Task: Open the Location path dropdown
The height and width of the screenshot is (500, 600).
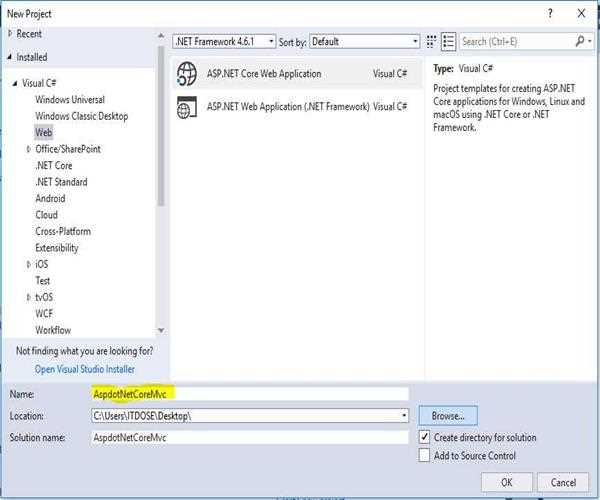Action: pos(404,415)
